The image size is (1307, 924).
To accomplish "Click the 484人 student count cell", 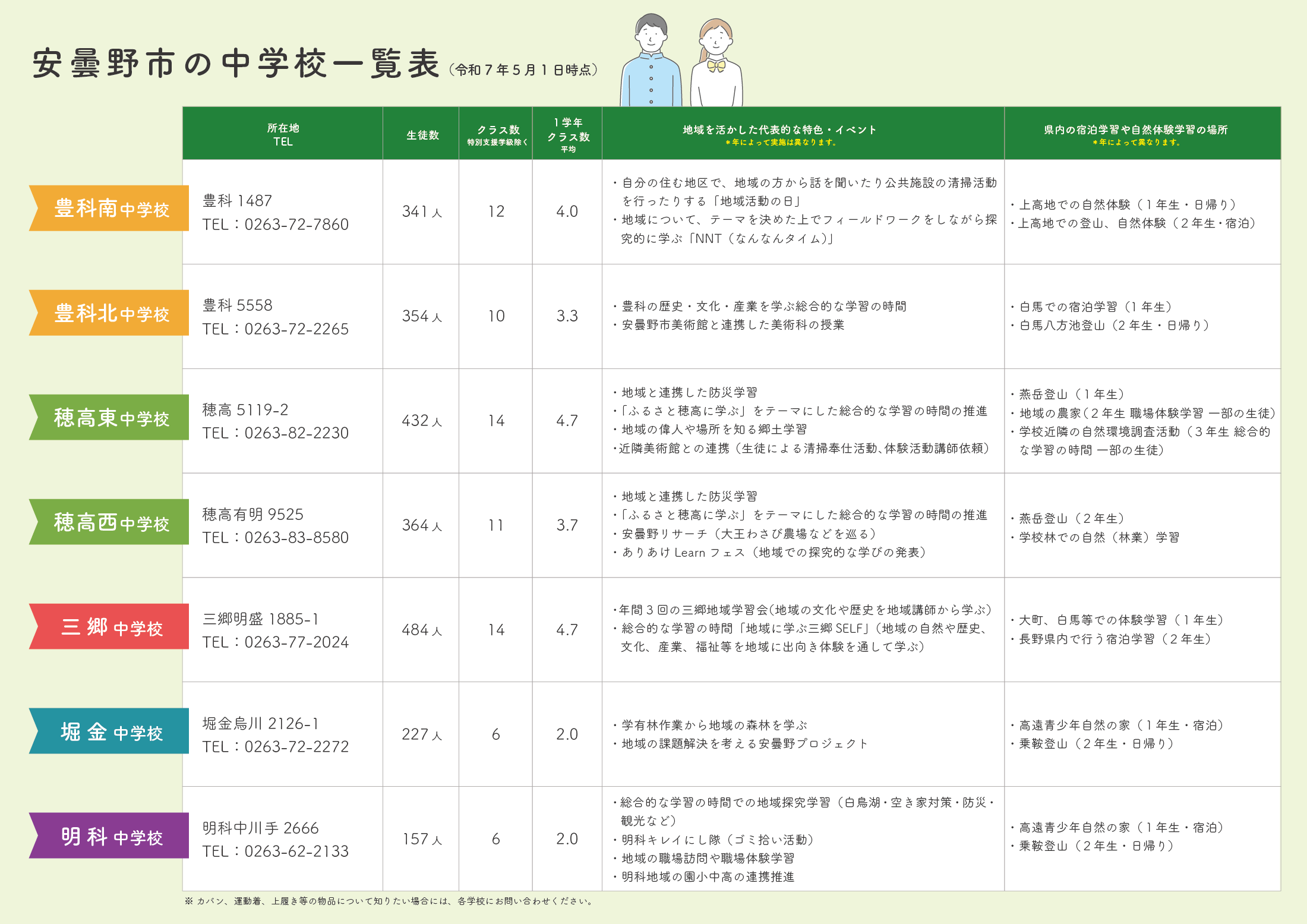I will 422,630.
